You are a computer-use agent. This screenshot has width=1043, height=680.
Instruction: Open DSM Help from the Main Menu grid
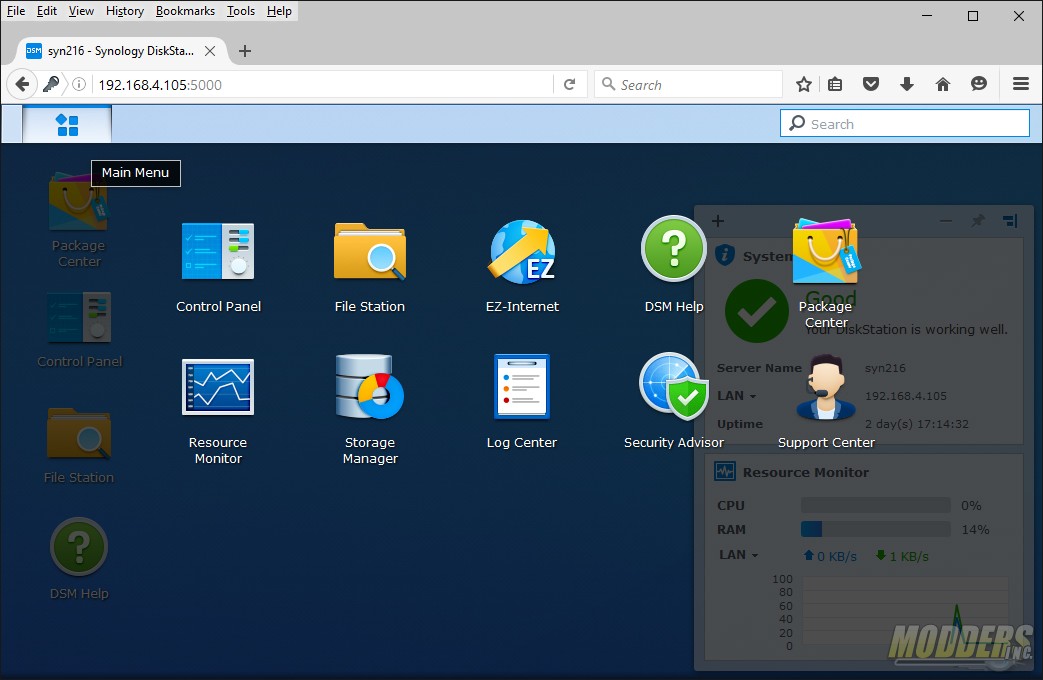click(x=674, y=265)
